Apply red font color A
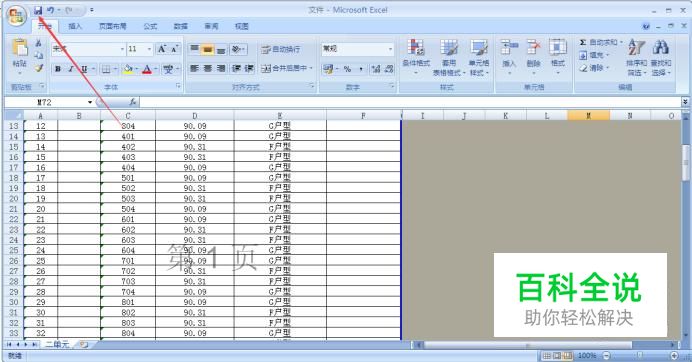Viewport: 692px width, 362px height. coord(147,69)
